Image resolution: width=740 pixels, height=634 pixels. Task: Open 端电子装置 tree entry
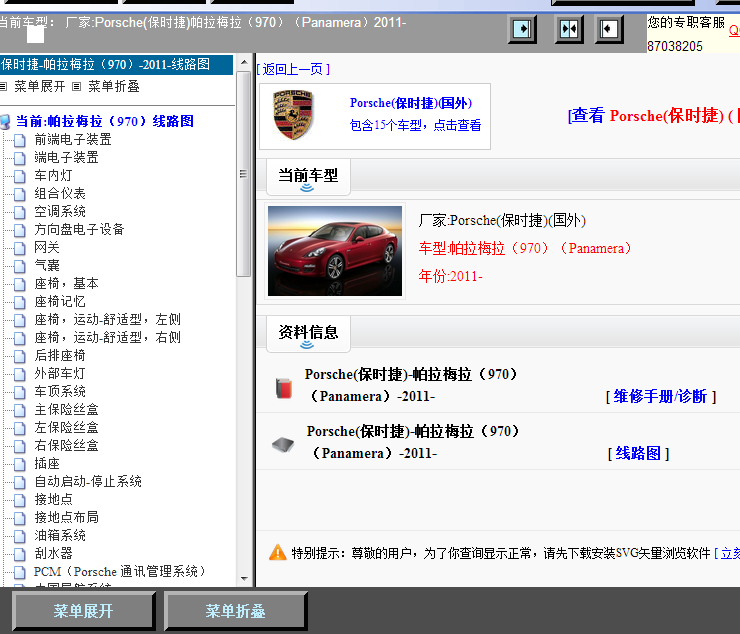pos(67,158)
